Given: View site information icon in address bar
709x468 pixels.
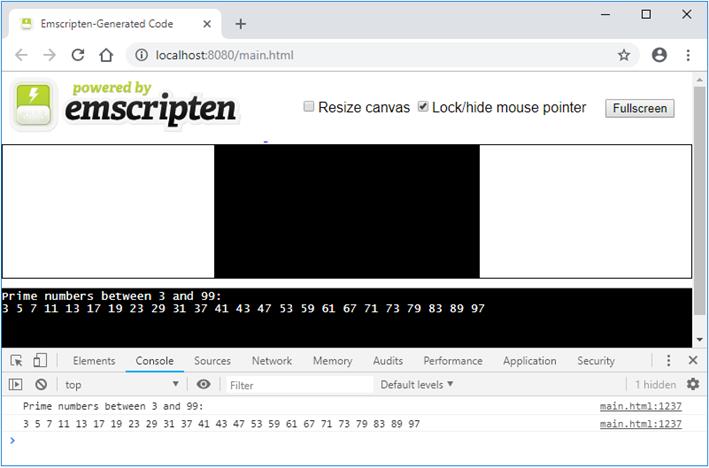Looking at the screenshot, I should 142,55.
